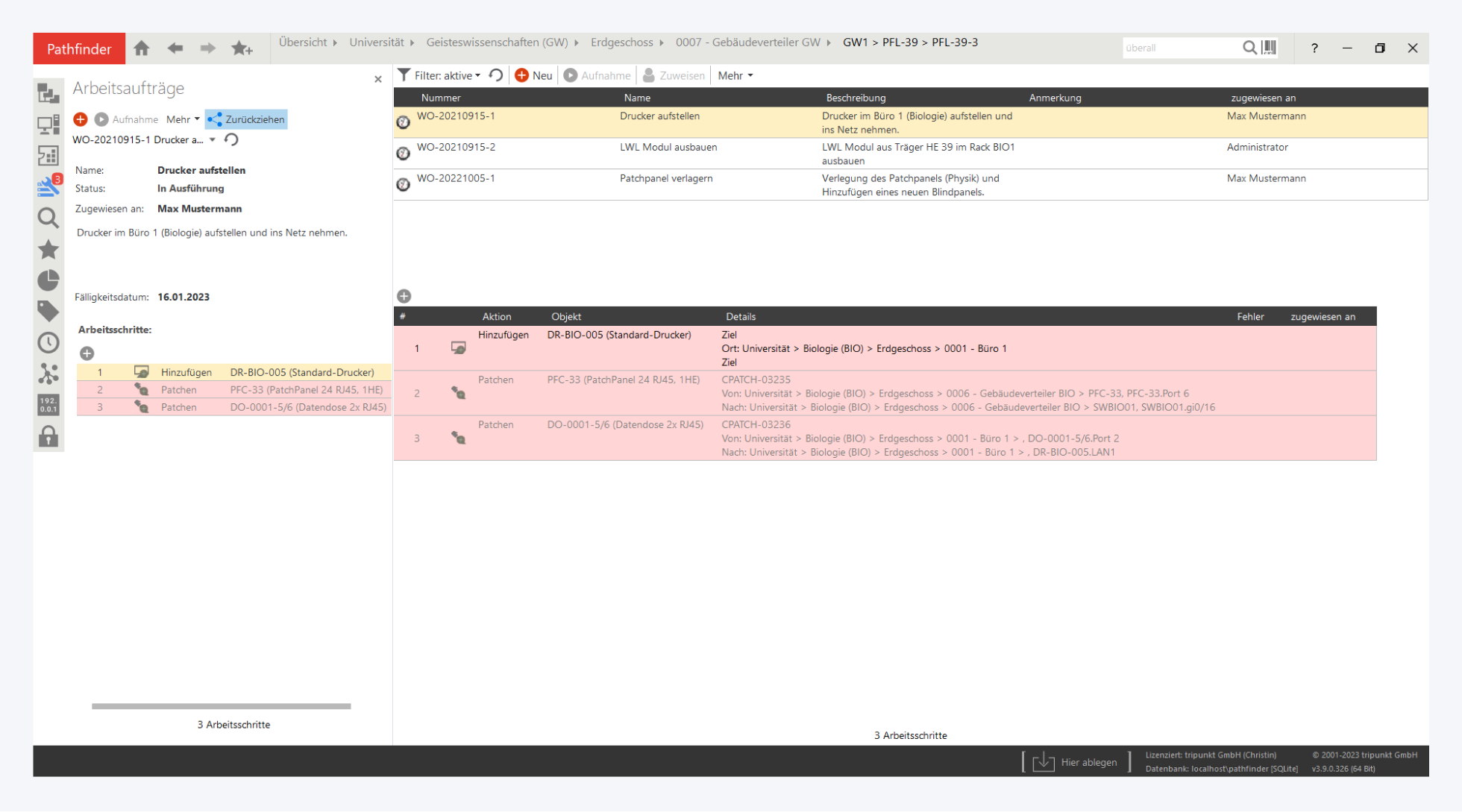Open work order selector WO-20210915-1 dropdown
1462x812 pixels.
(213, 140)
